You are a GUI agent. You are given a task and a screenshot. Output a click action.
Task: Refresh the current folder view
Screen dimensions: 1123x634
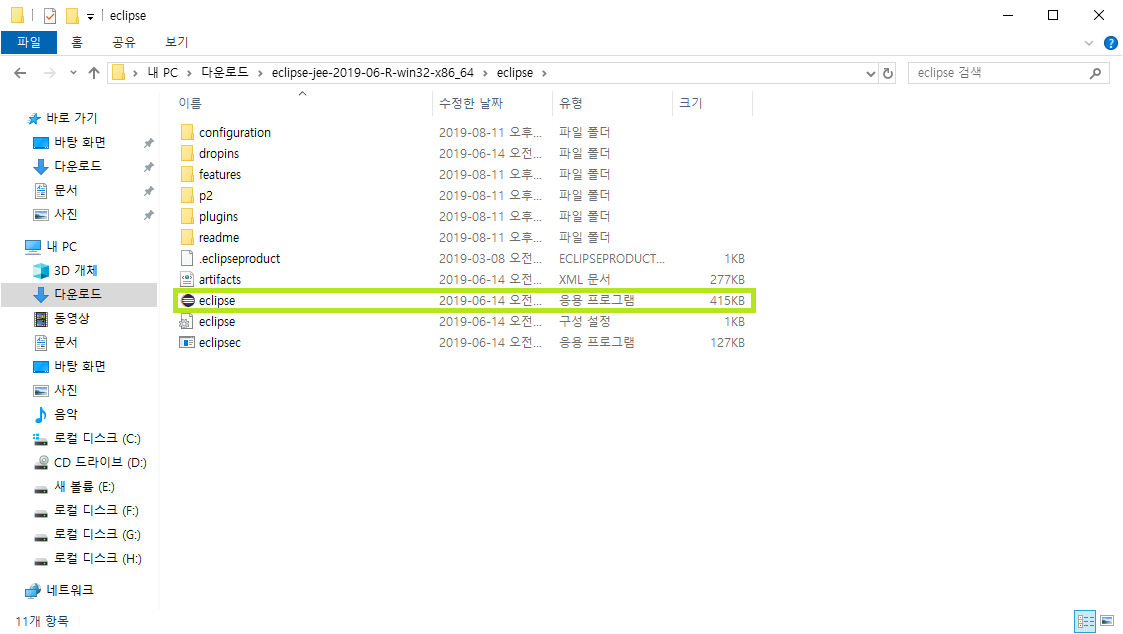888,73
